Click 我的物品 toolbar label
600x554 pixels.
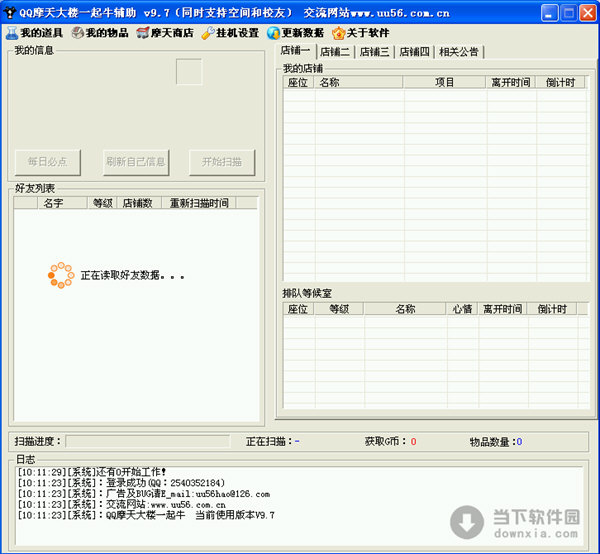pos(107,33)
